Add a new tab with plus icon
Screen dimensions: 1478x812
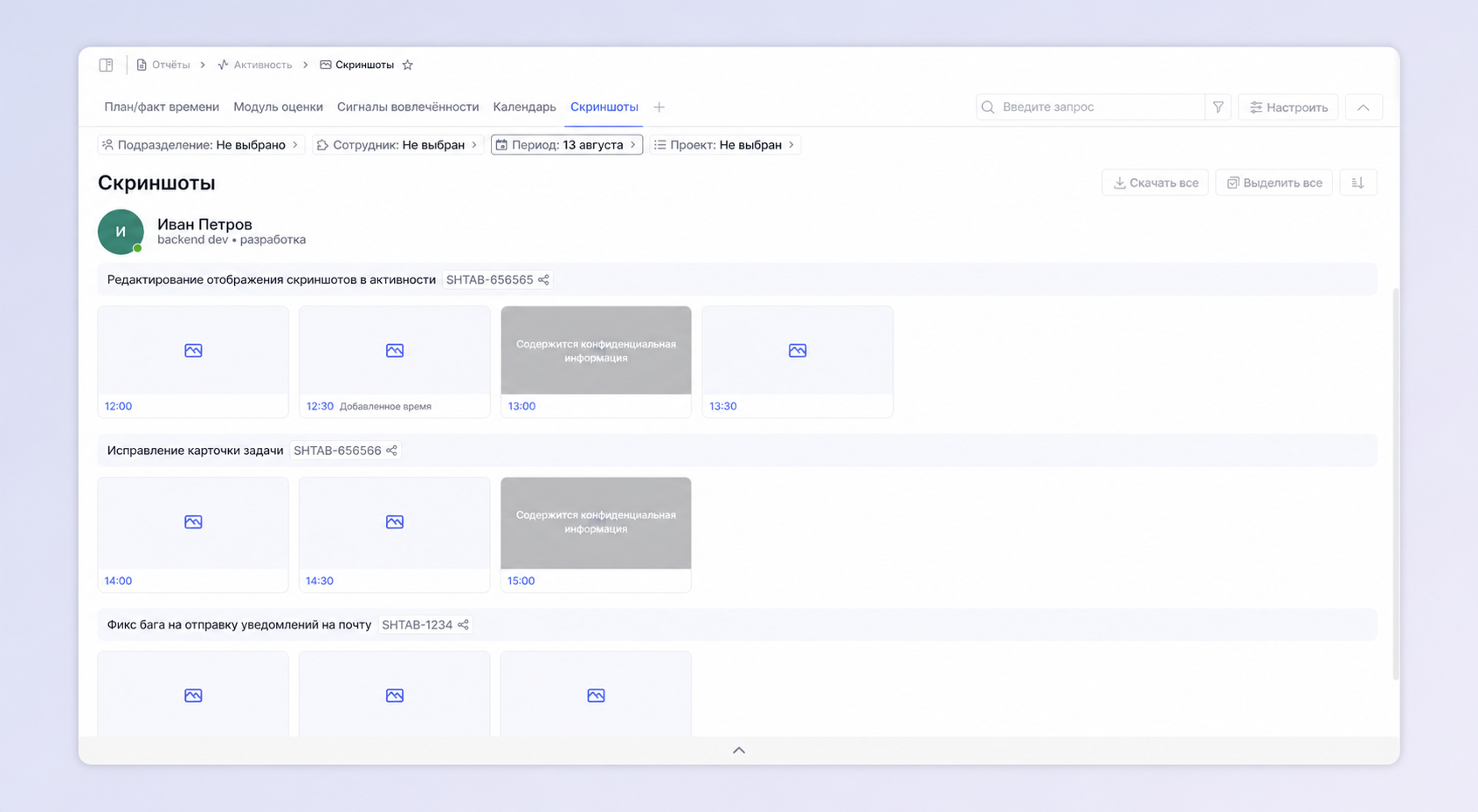click(x=660, y=107)
